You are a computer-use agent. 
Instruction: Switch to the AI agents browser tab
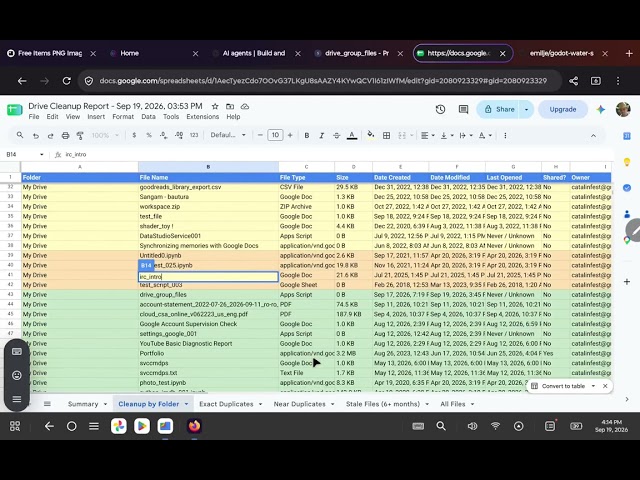point(254,53)
